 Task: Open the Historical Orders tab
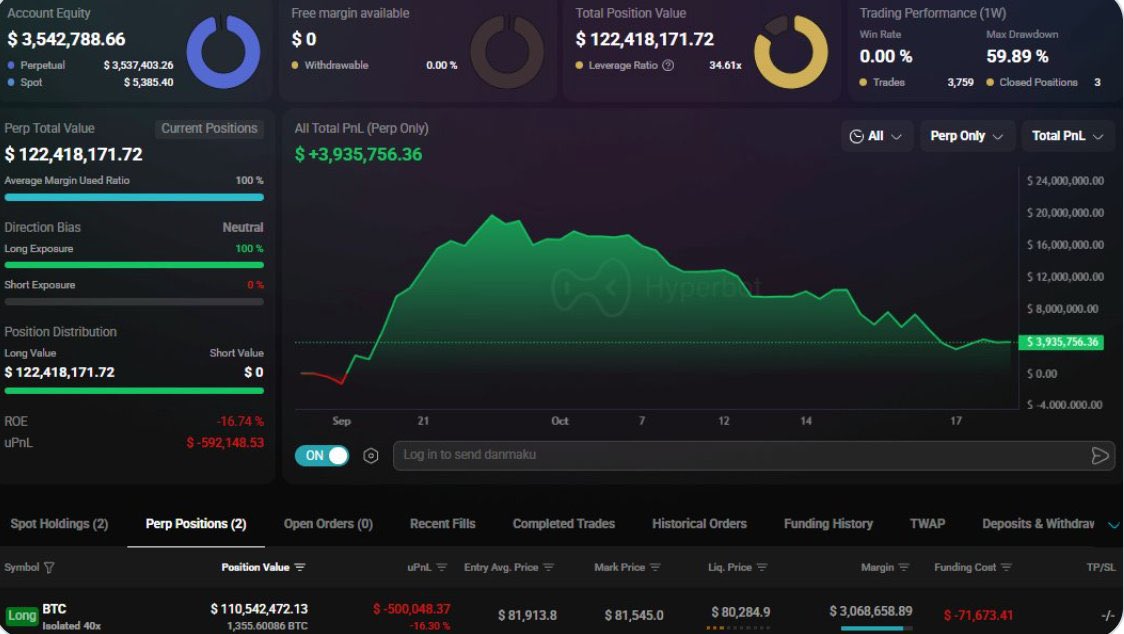point(699,524)
